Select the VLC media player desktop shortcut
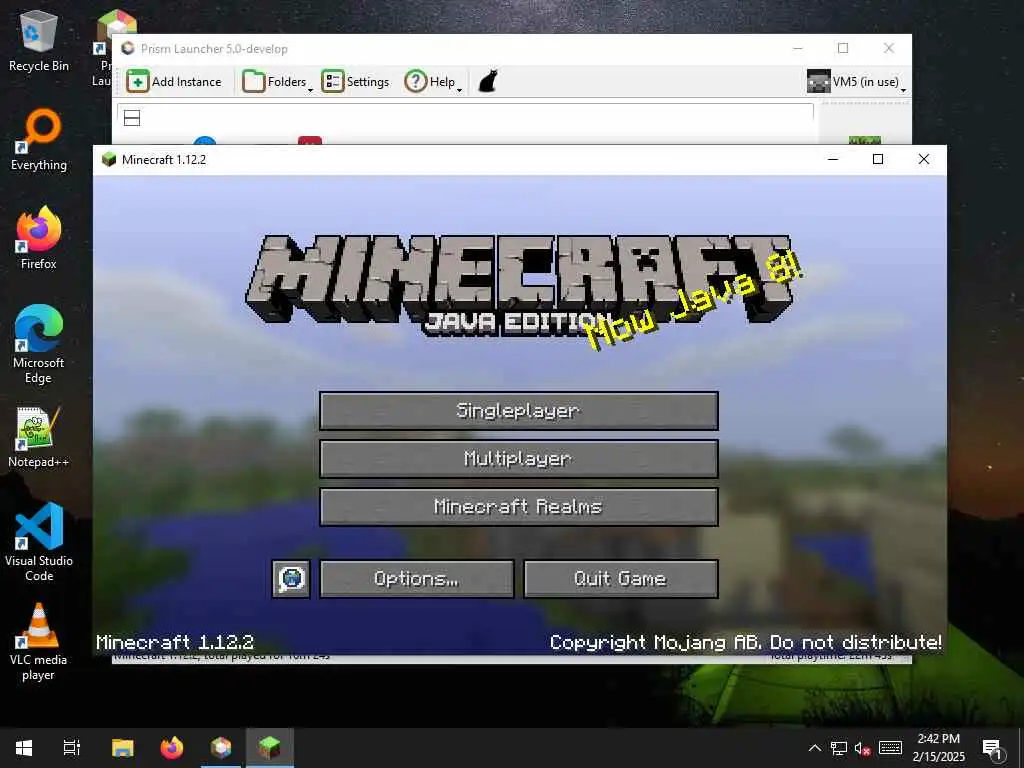This screenshot has height=768, width=1024. coord(39,642)
